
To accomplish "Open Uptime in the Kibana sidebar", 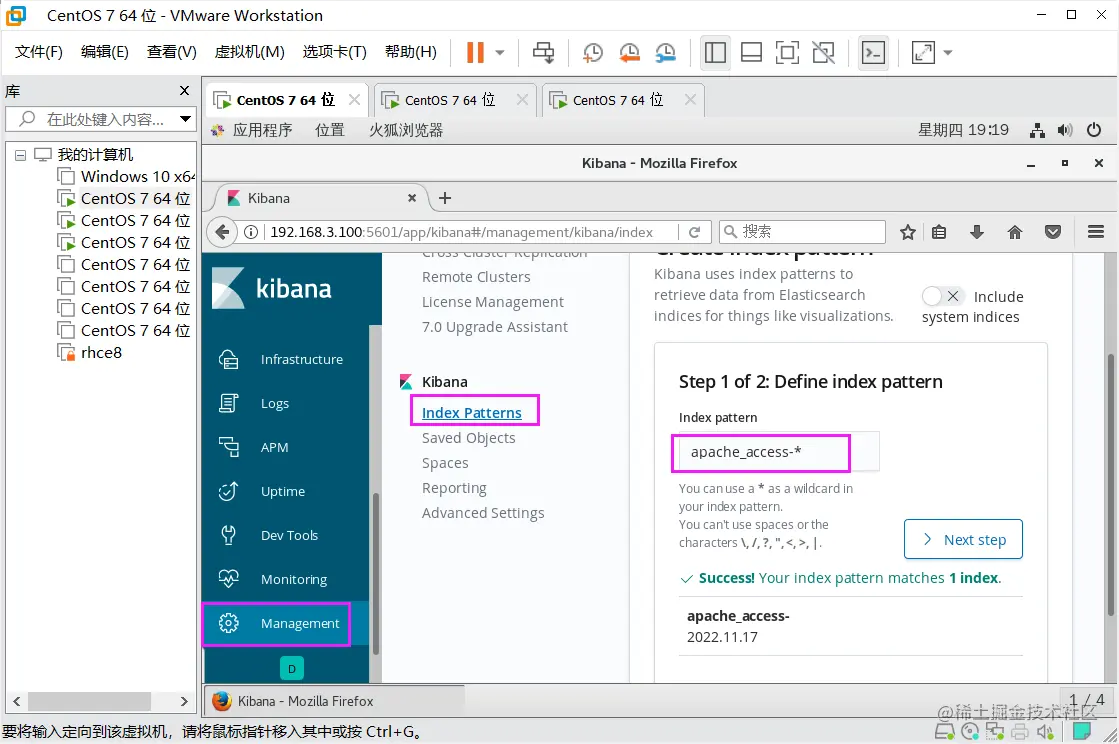I will [x=285, y=491].
